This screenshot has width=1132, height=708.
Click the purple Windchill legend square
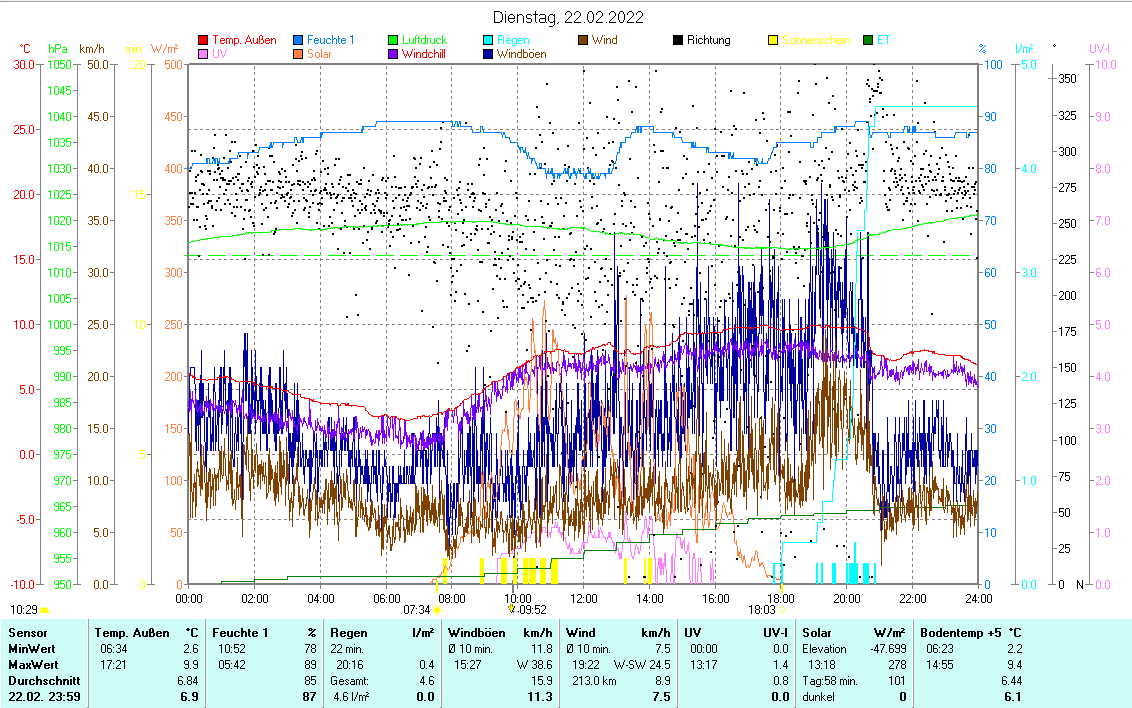pos(394,54)
